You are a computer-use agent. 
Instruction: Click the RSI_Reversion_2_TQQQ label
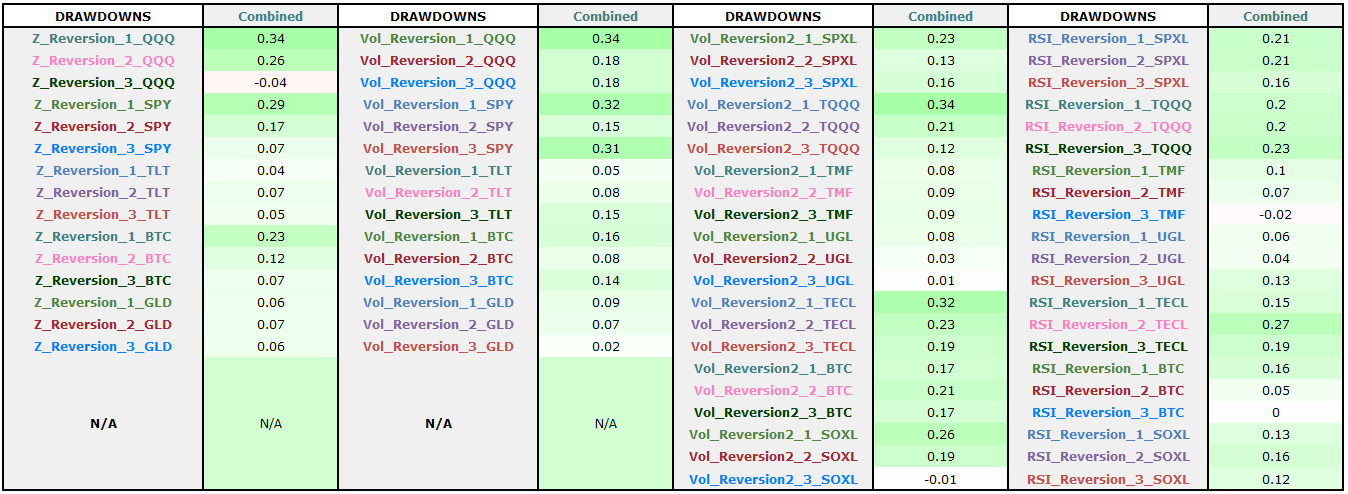tap(1108, 126)
